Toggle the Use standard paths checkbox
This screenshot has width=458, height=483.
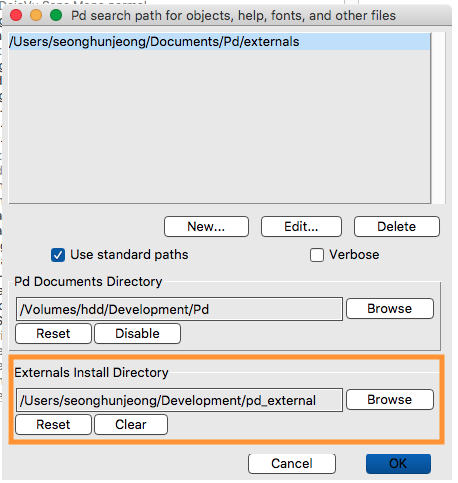tap(58, 255)
